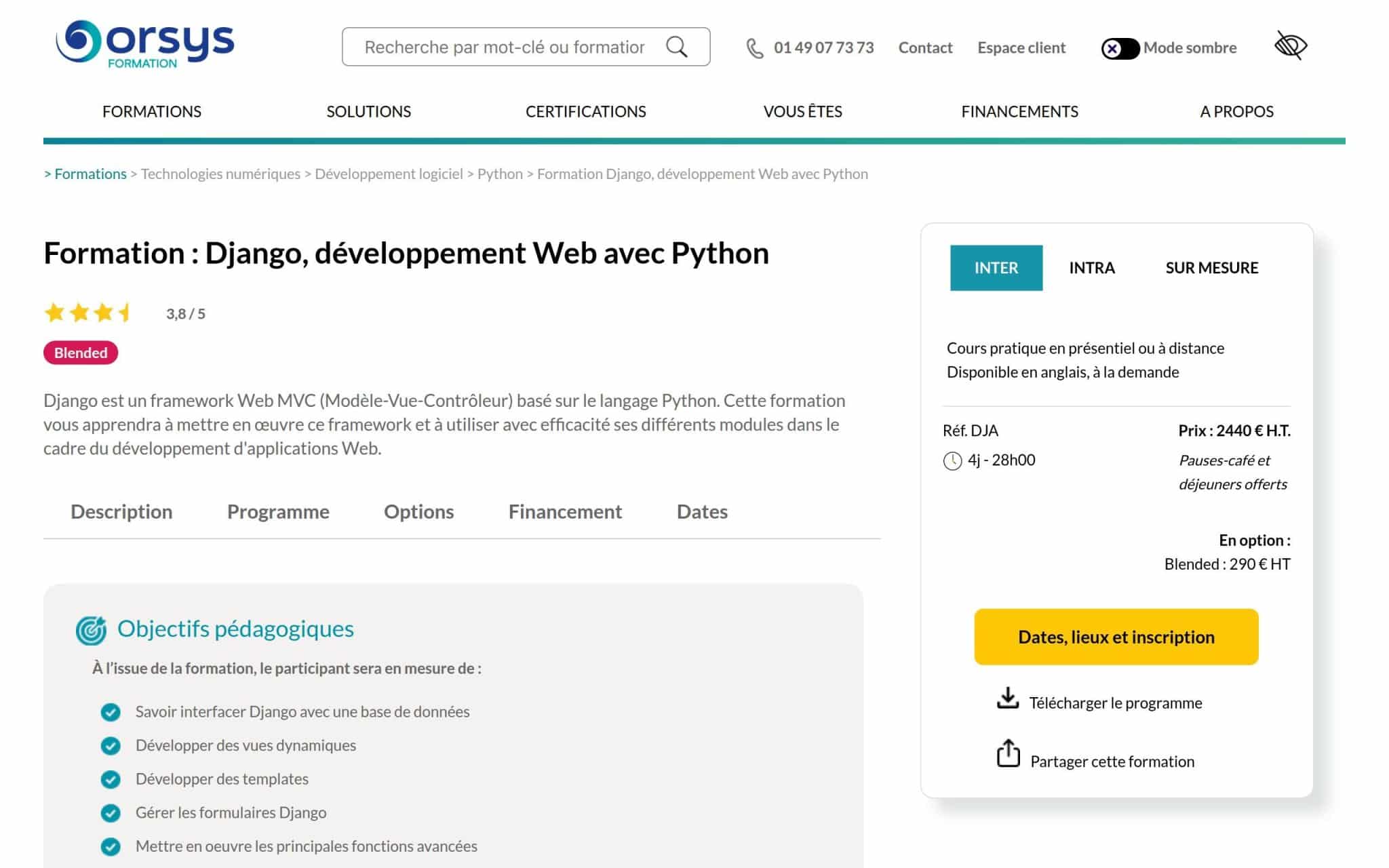Switch to the Options tab
The width and height of the screenshot is (1389, 868).
coord(419,511)
